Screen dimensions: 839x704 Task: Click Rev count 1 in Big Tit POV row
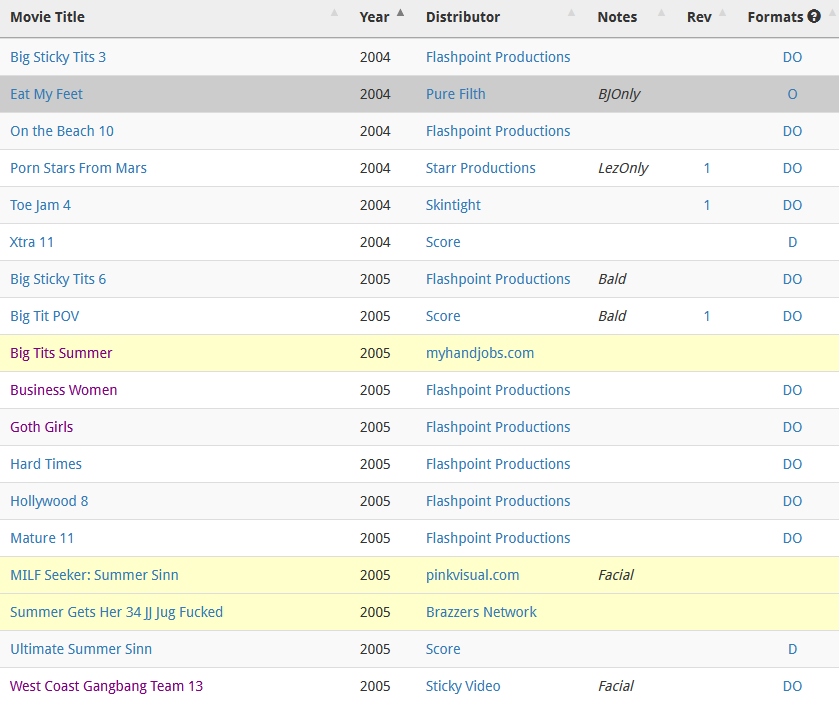tap(707, 316)
